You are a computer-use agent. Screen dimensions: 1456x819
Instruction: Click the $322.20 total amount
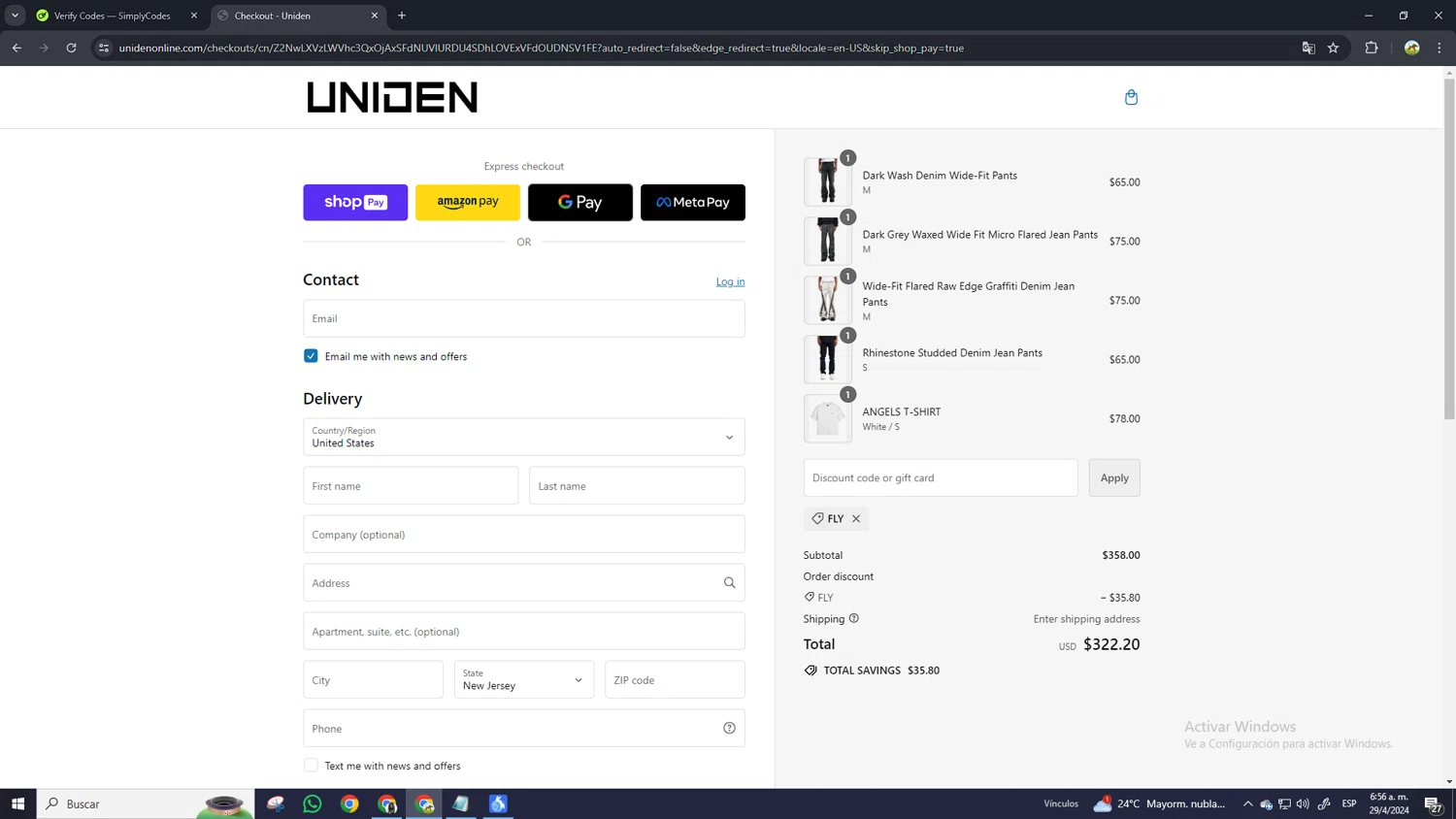1111,644
